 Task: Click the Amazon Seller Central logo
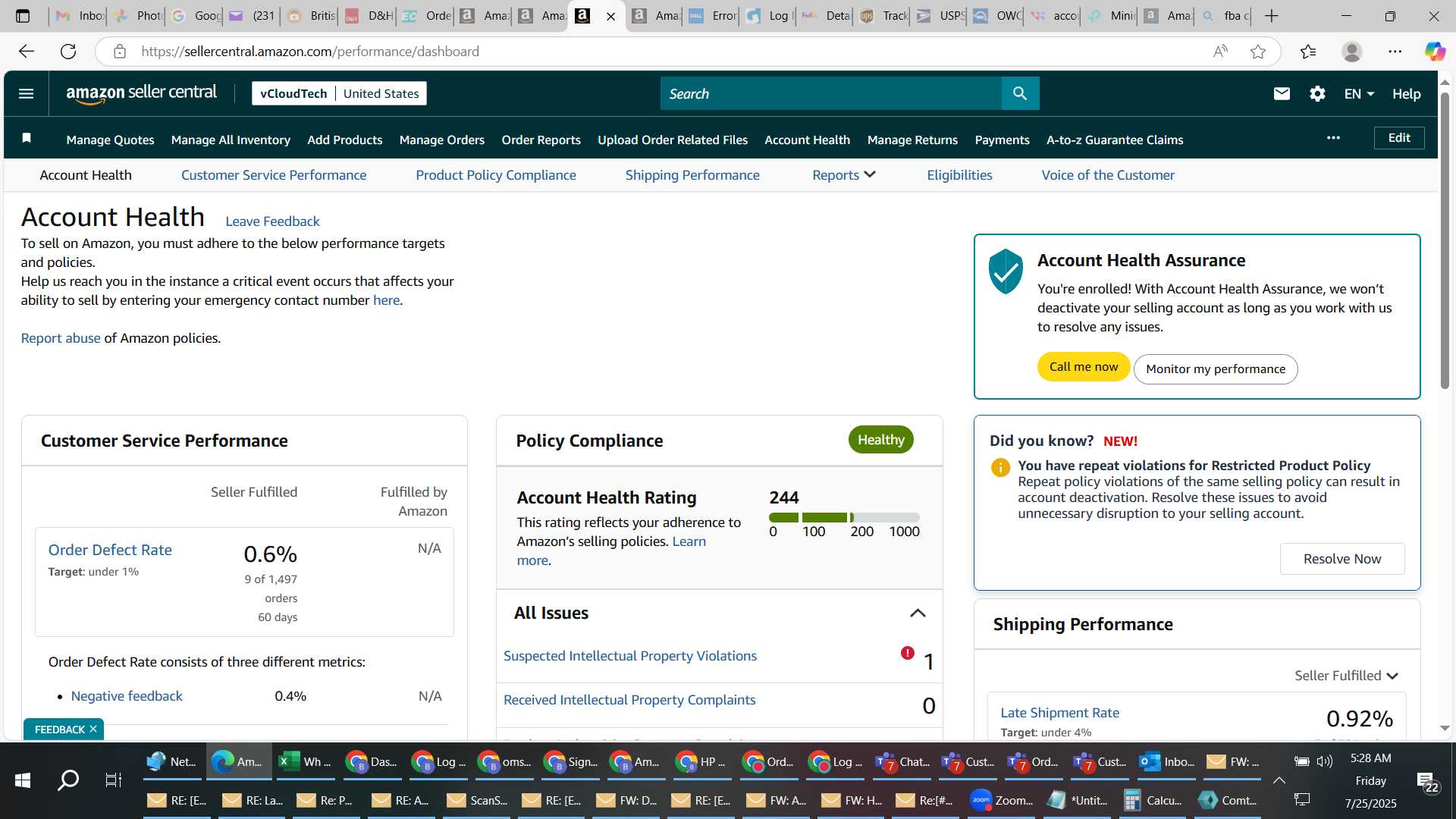click(x=141, y=93)
